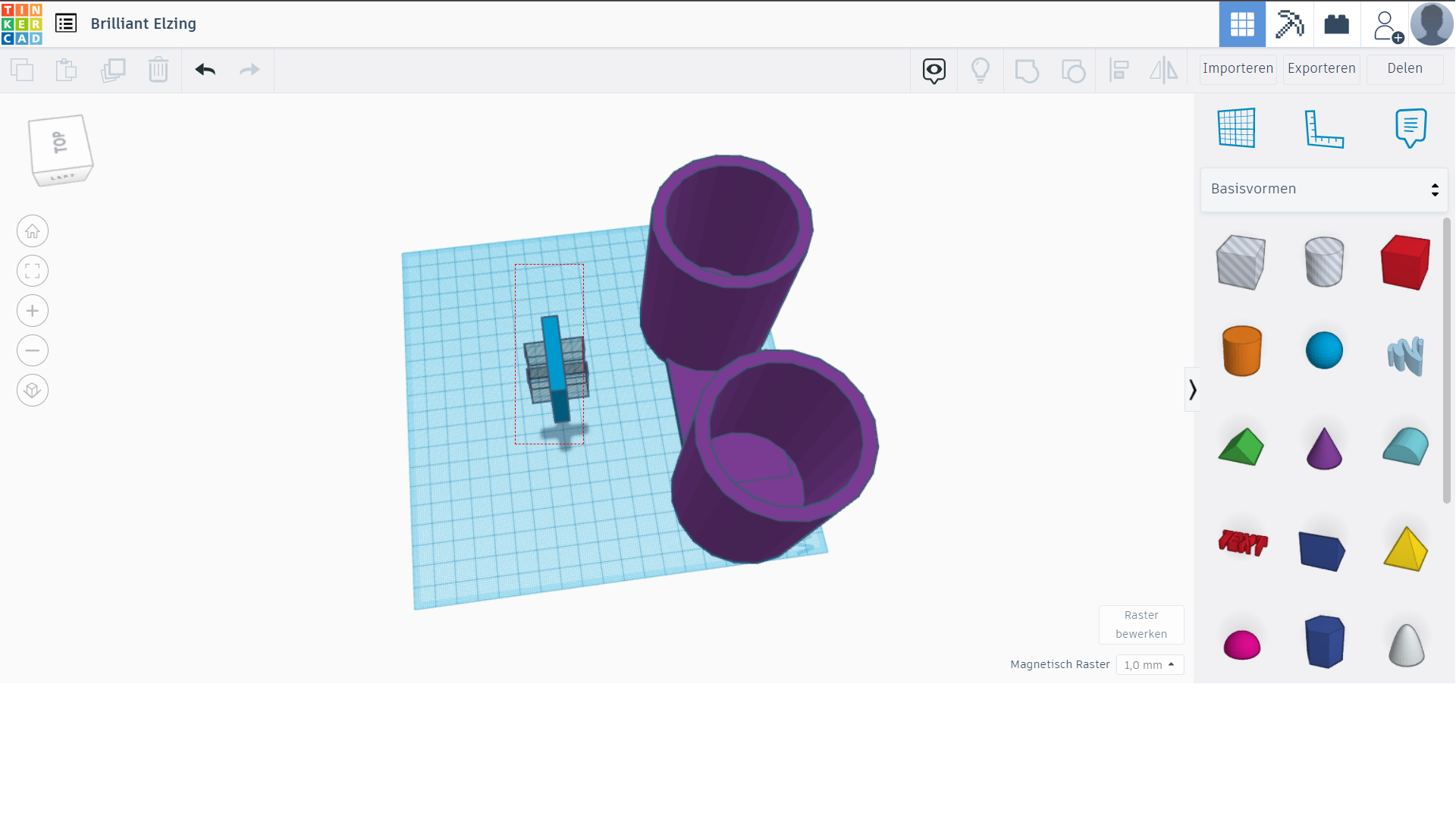Click the undo arrow icon

205,70
